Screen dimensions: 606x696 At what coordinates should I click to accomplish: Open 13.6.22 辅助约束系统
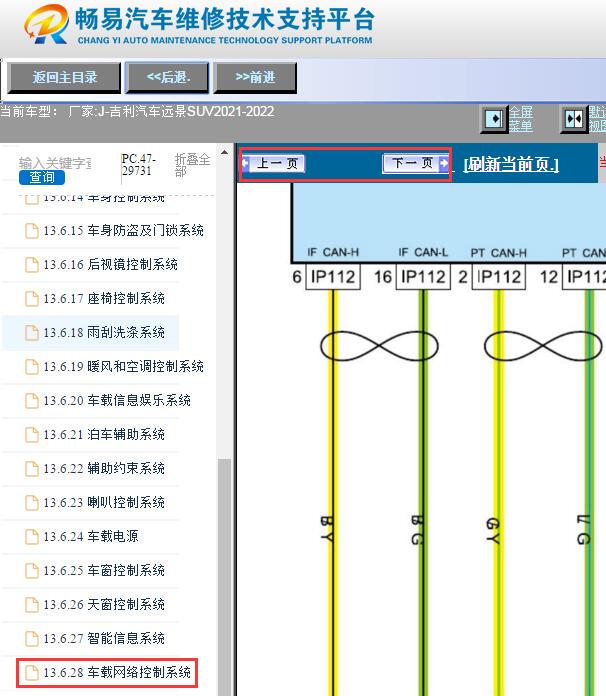104,468
